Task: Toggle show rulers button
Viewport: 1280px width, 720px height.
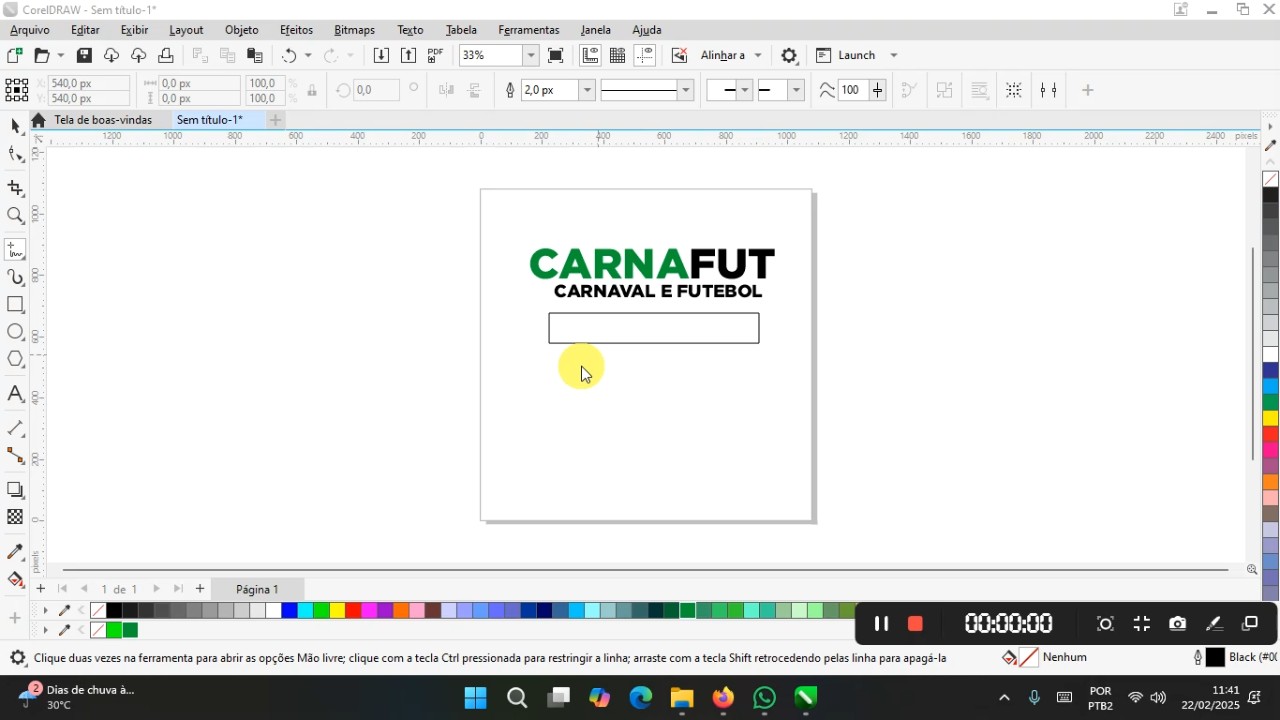Action: click(590, 56)
